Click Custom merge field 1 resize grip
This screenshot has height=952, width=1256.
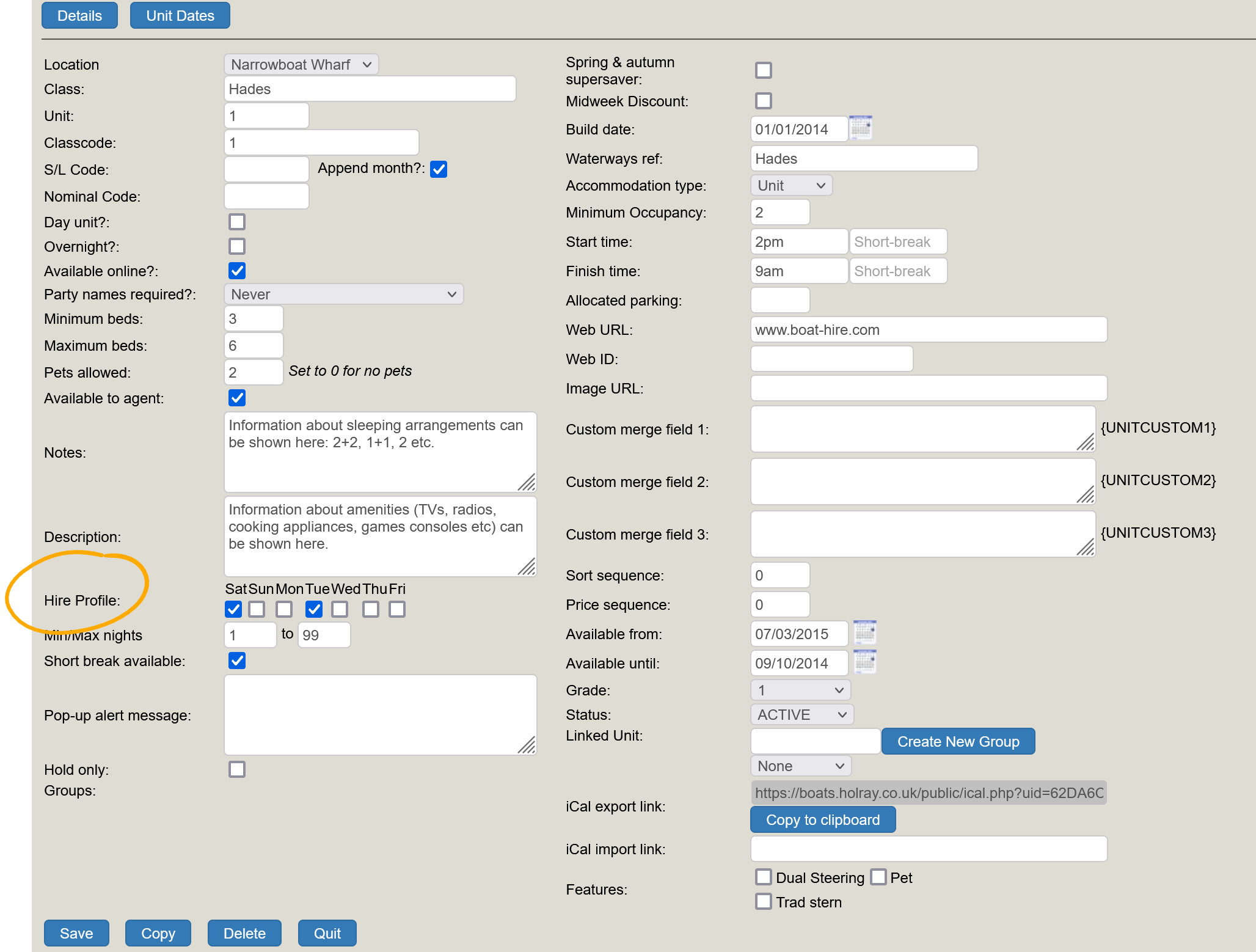pos(1086,442)
